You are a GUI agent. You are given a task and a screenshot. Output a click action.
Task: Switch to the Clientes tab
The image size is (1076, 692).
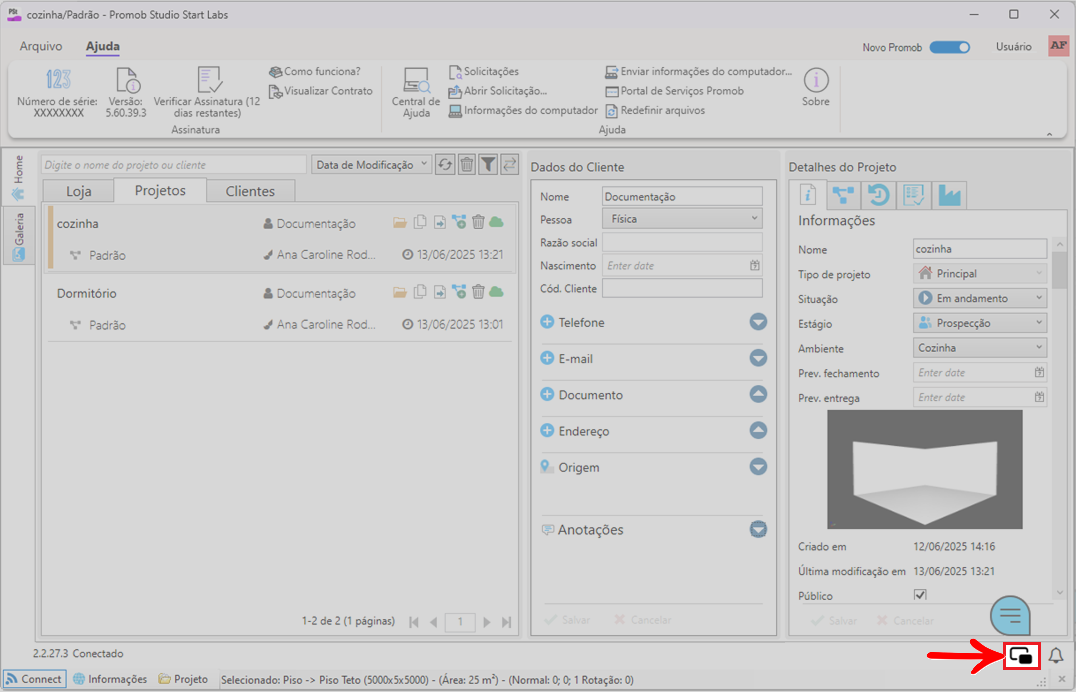(250, 192)
